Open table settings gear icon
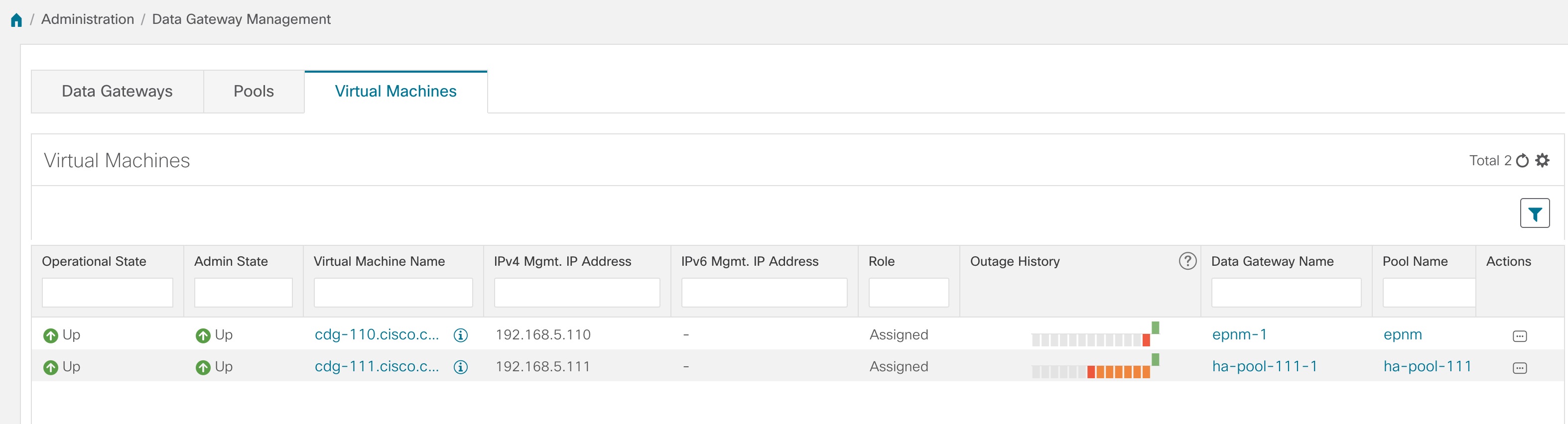 (1543, 161)
